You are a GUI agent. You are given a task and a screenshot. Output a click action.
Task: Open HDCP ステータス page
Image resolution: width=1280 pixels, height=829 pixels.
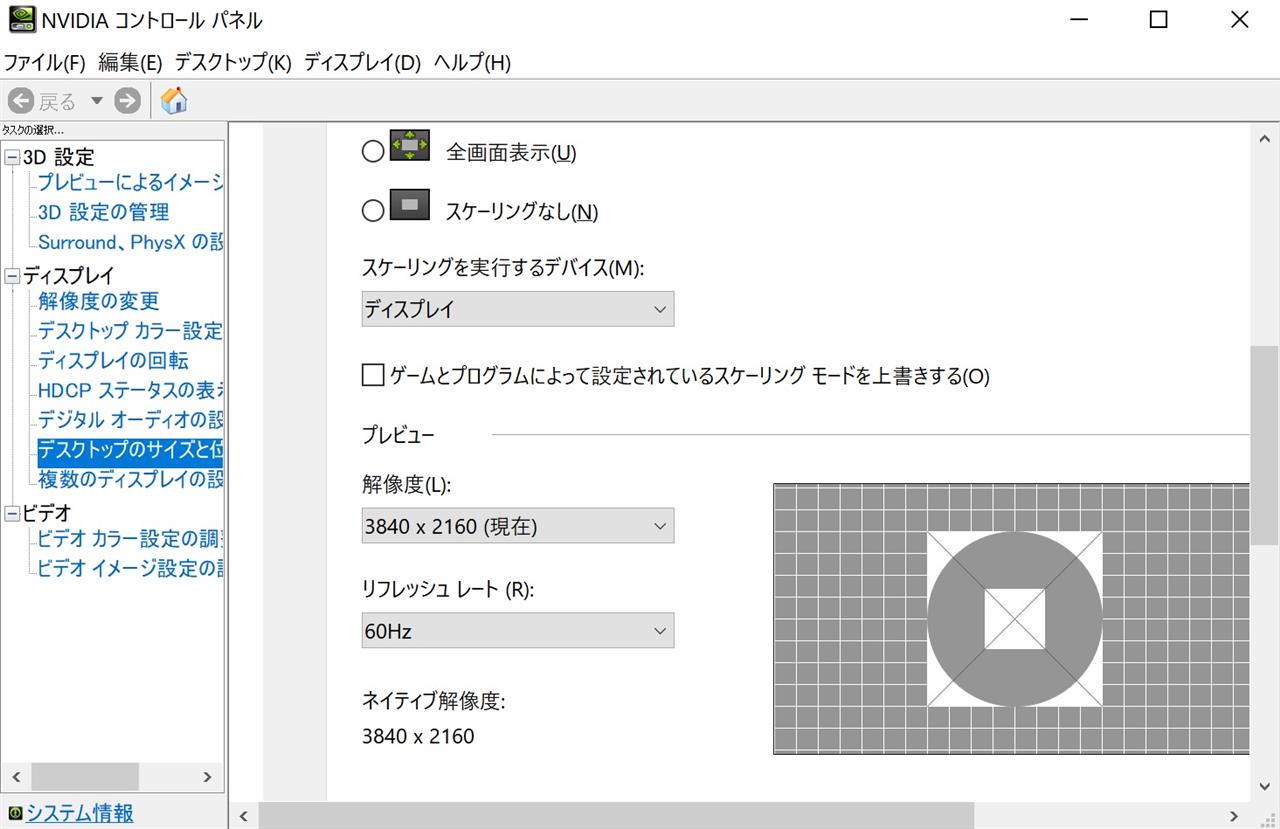[x=130, y=390]
